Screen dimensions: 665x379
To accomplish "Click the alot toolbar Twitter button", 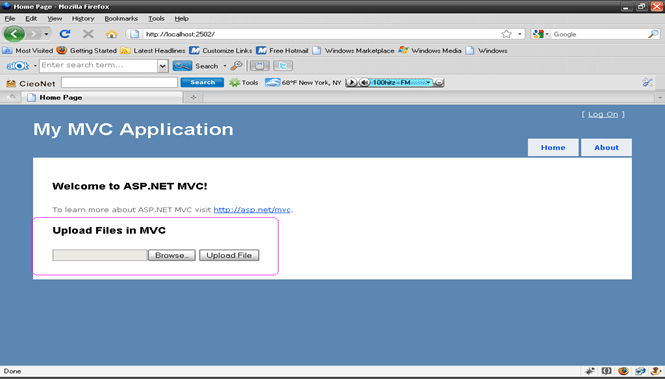I will (283, 66).
